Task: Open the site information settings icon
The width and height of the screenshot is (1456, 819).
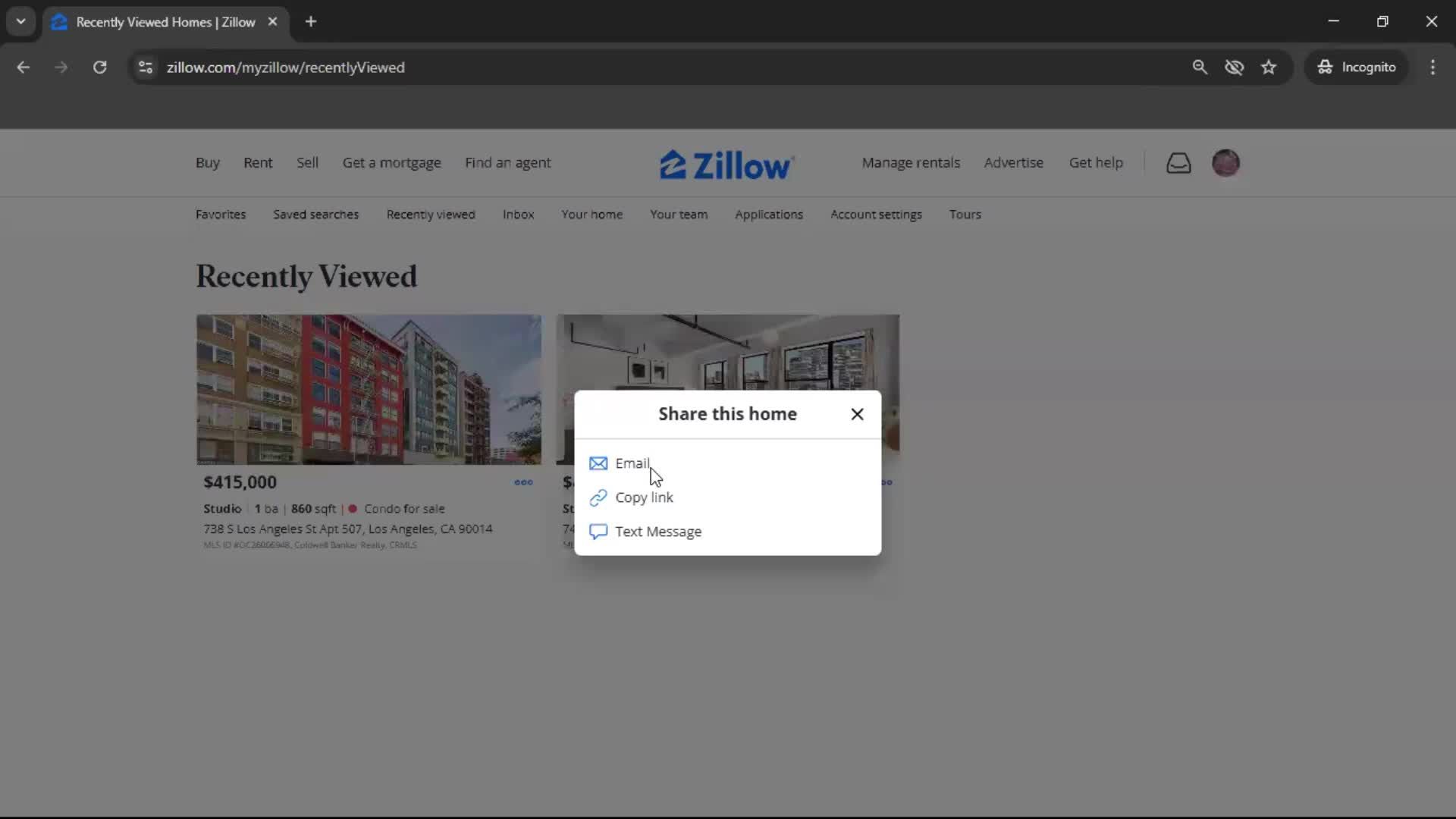Action: [145, 67]
